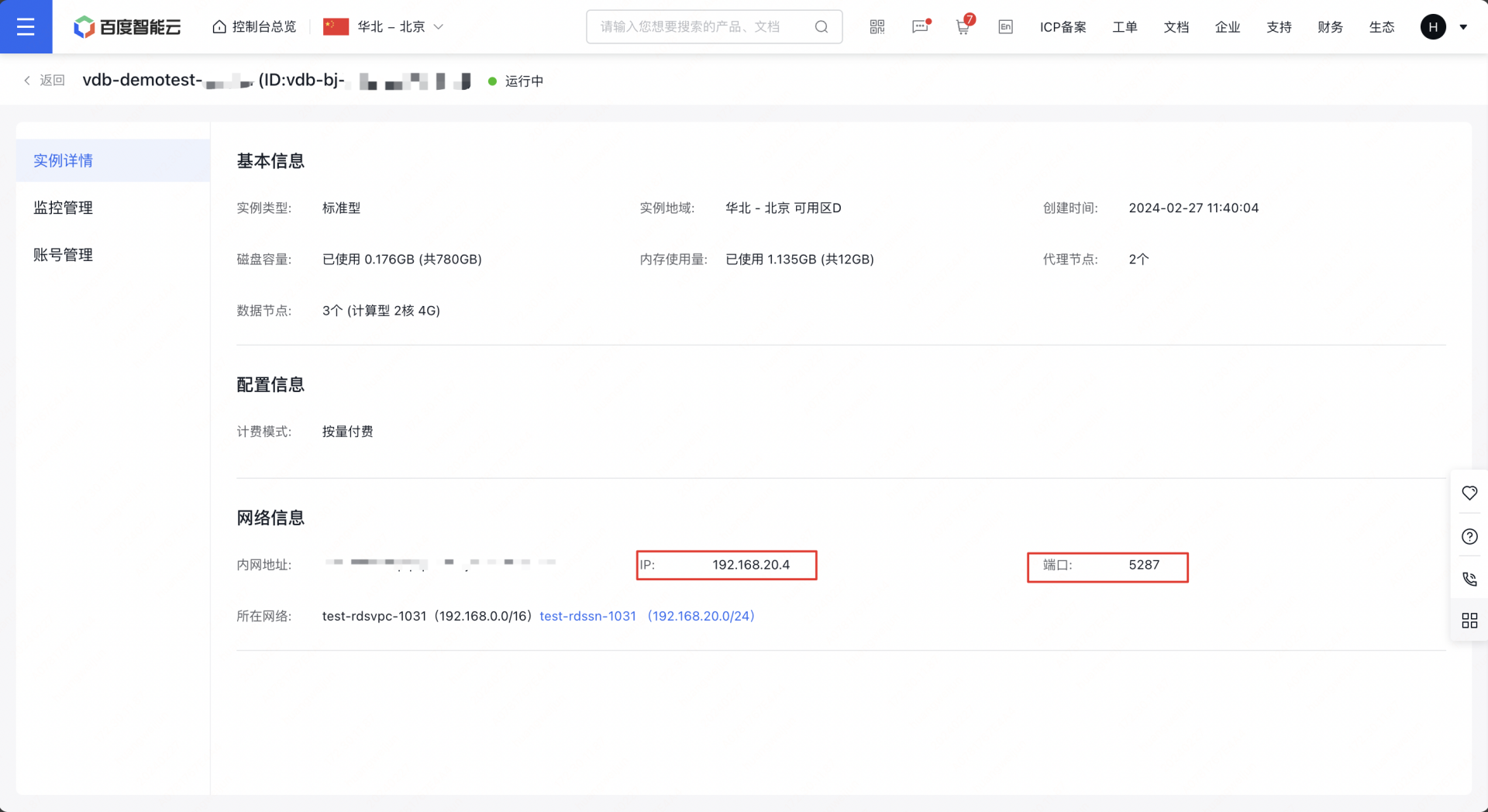Screen dimensions: 1488x812
Task: Open the hamburger main menu
Action: [x=26, y=26]
